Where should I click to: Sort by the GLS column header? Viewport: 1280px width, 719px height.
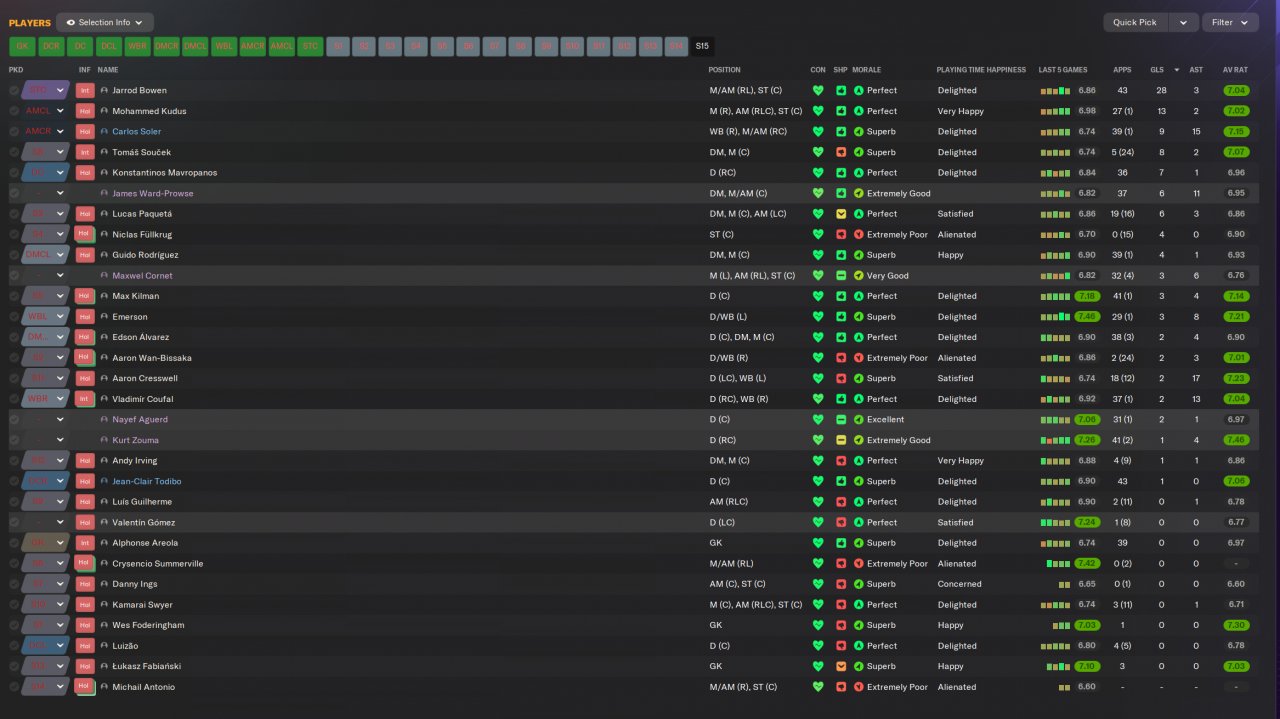1157,70
